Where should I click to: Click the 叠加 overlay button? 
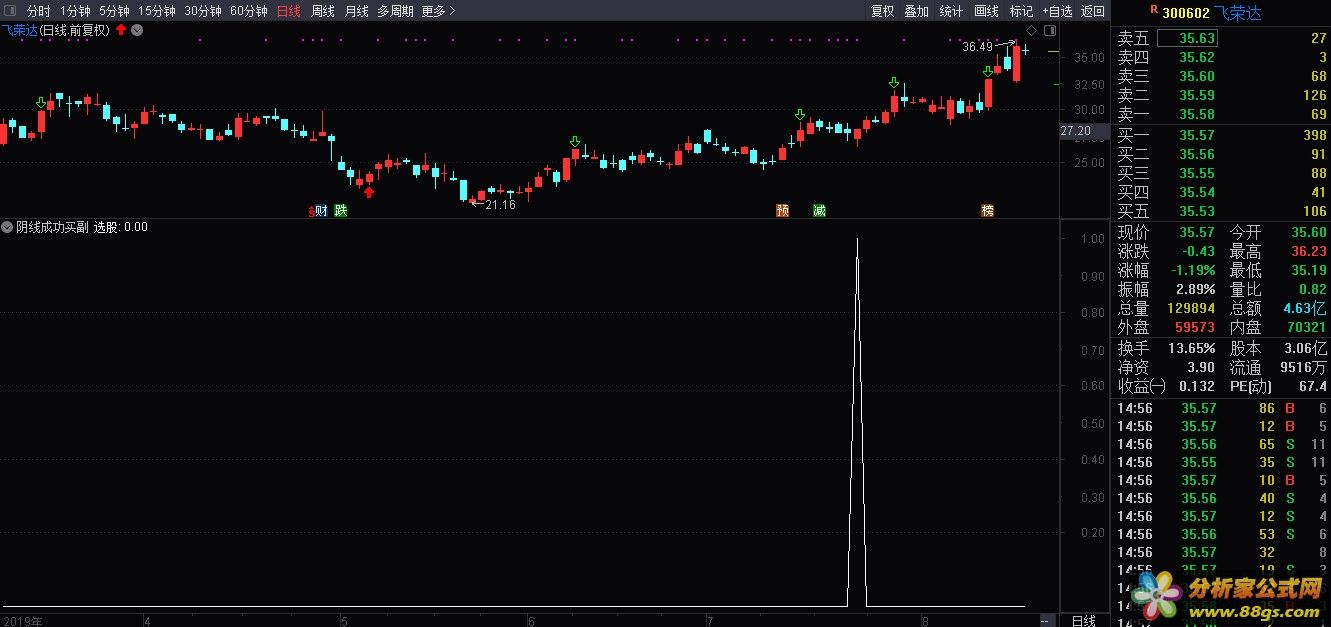pos(917,11)
